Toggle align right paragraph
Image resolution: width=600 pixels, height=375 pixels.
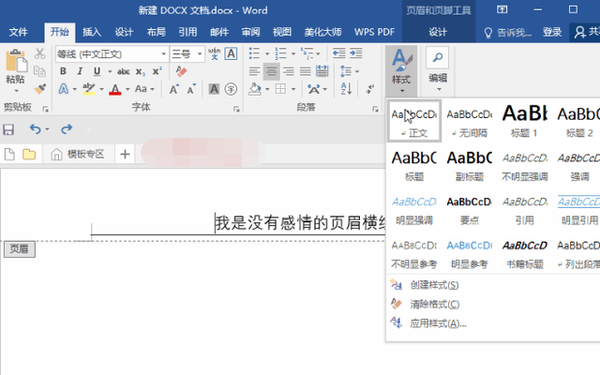tap(288, 71)
